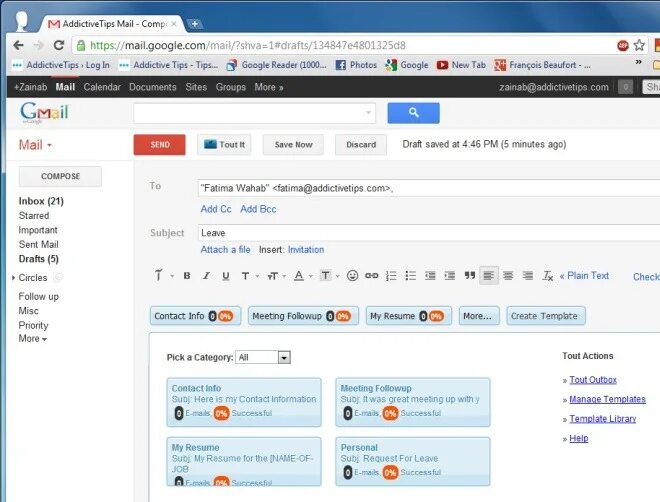Click Create Template button
The image size is (660, 502).
click(546, 316)
